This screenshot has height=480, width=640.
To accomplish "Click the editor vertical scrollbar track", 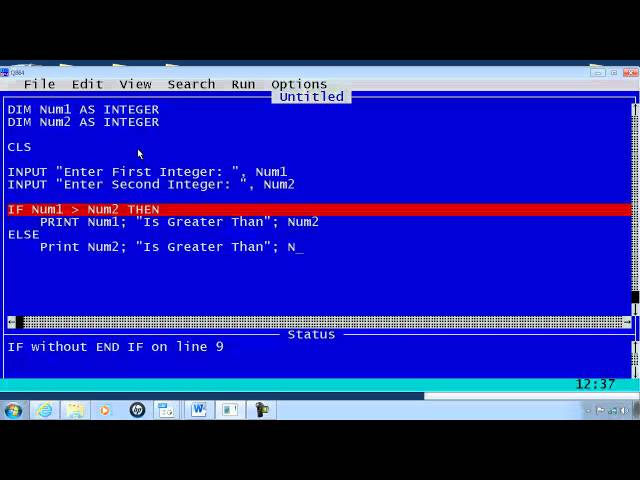I will pos(635,204).
